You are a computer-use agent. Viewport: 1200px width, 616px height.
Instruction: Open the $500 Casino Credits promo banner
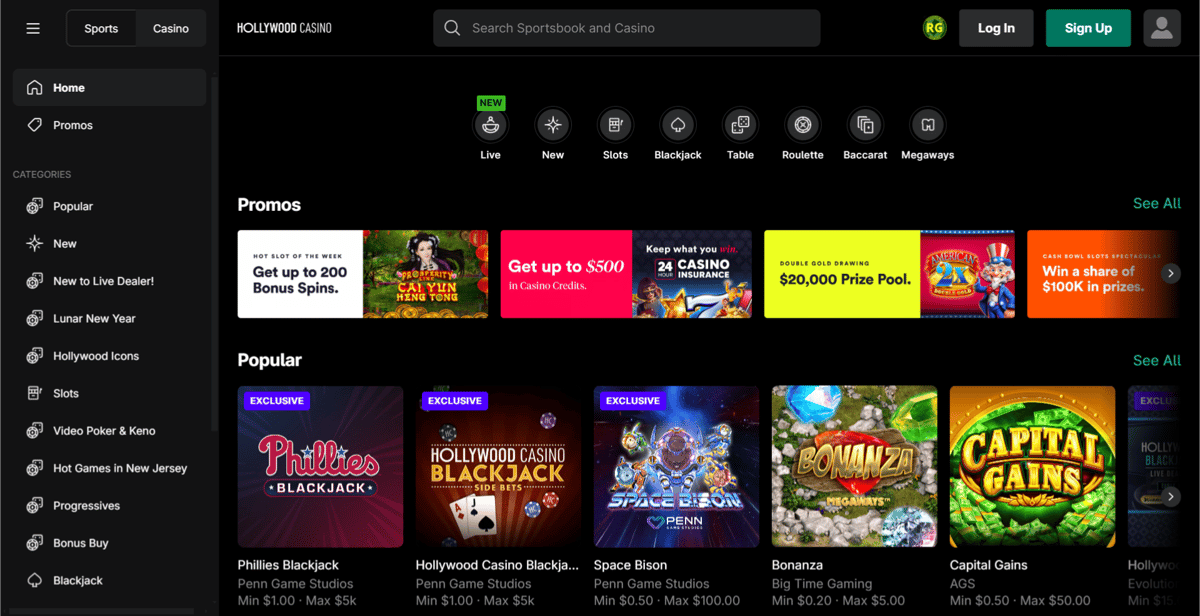tap(626, 274)
